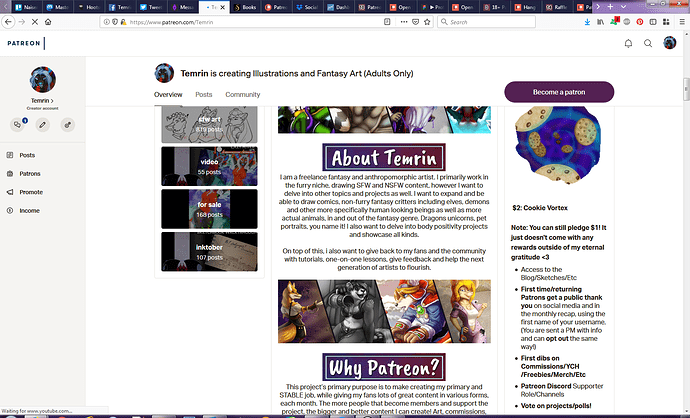Screen dimensions: 690x418
Task: Stop loading the page
Action: pos(35,22)
